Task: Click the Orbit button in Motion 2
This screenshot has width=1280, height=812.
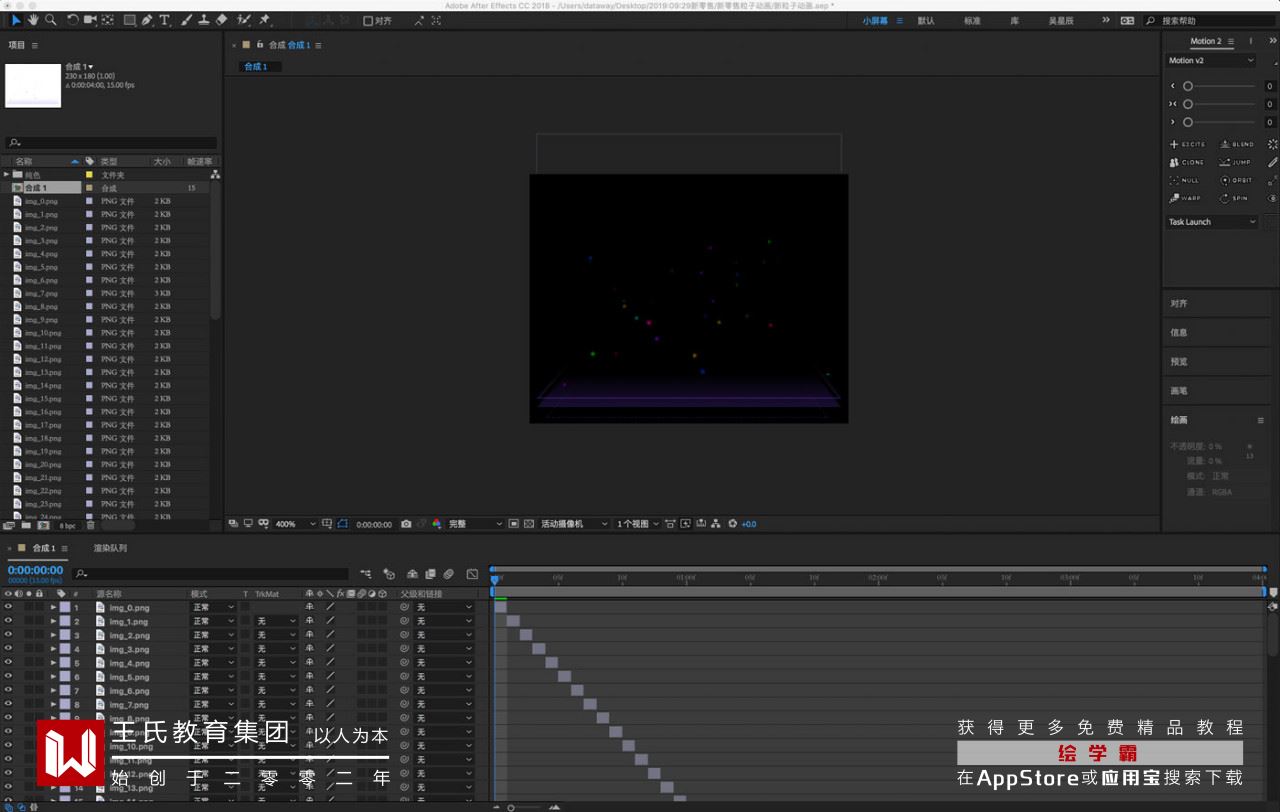Action: [1237, 180]
